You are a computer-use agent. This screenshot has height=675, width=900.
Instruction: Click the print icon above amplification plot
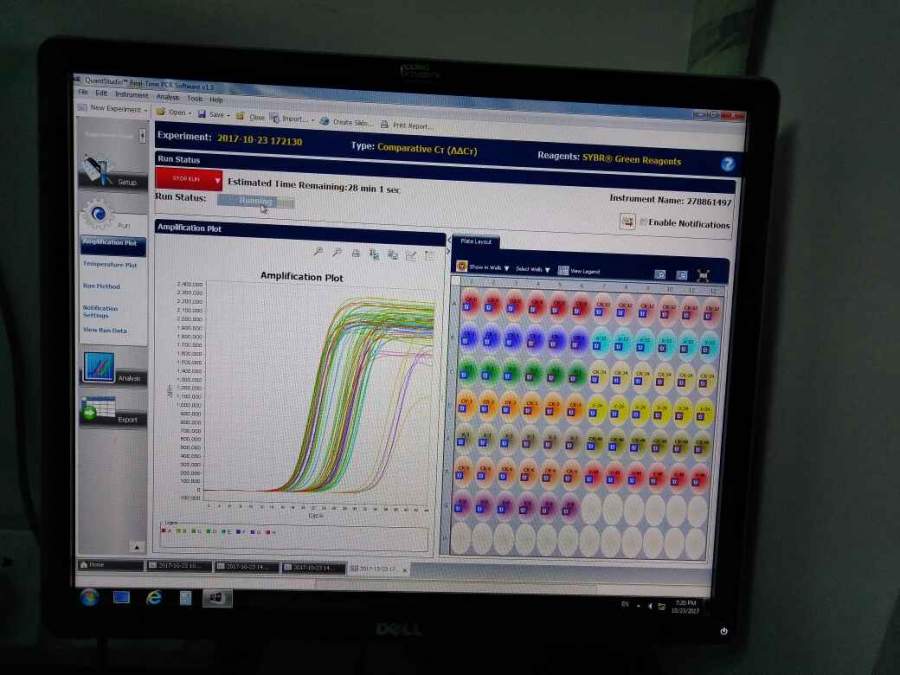pos(356,253)
